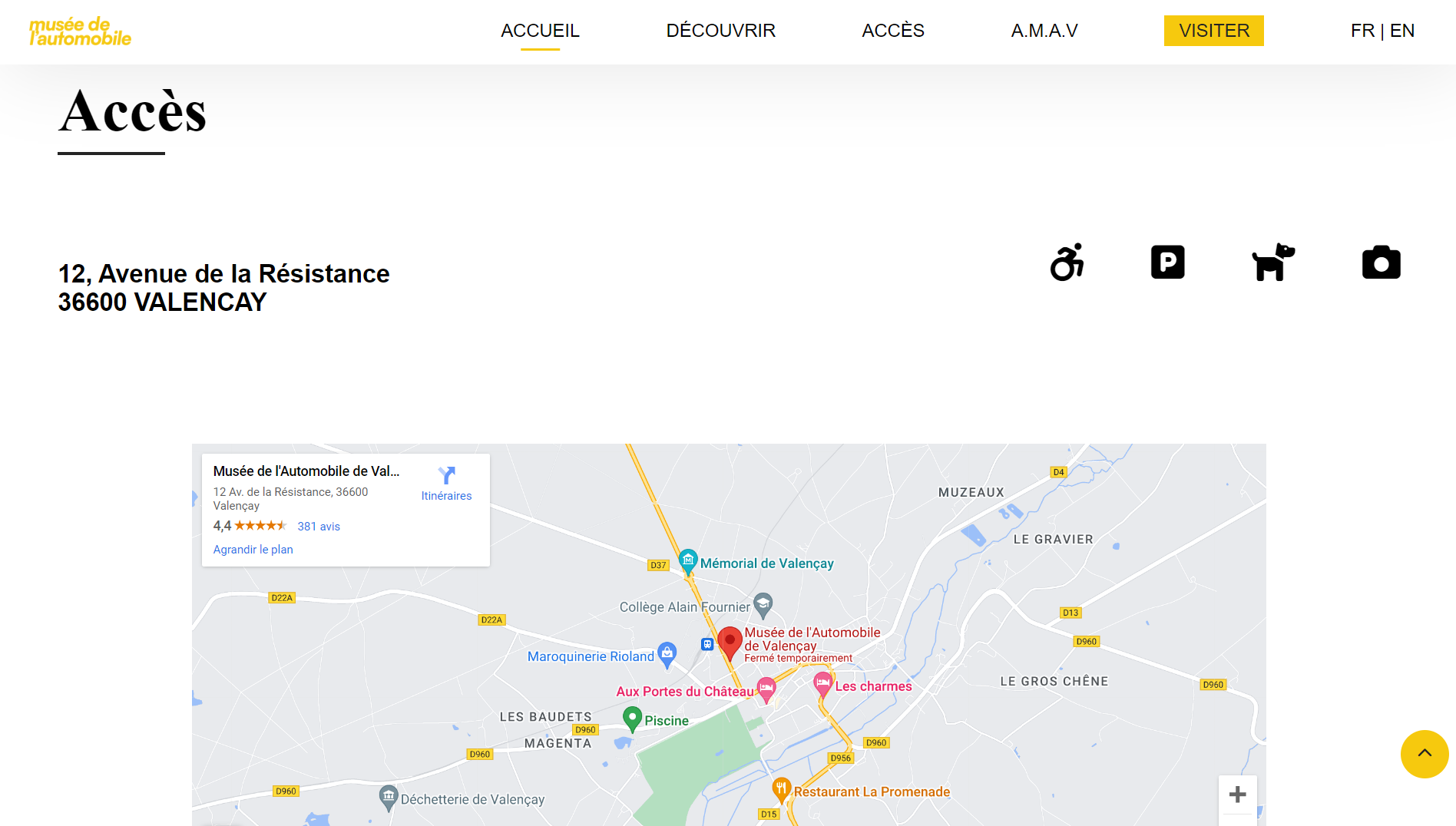This screenshot has height=826, width=1456.
Task: Select the Mémorial de Valençay marker
Action: pyautogui.click(x=688, y=562)
